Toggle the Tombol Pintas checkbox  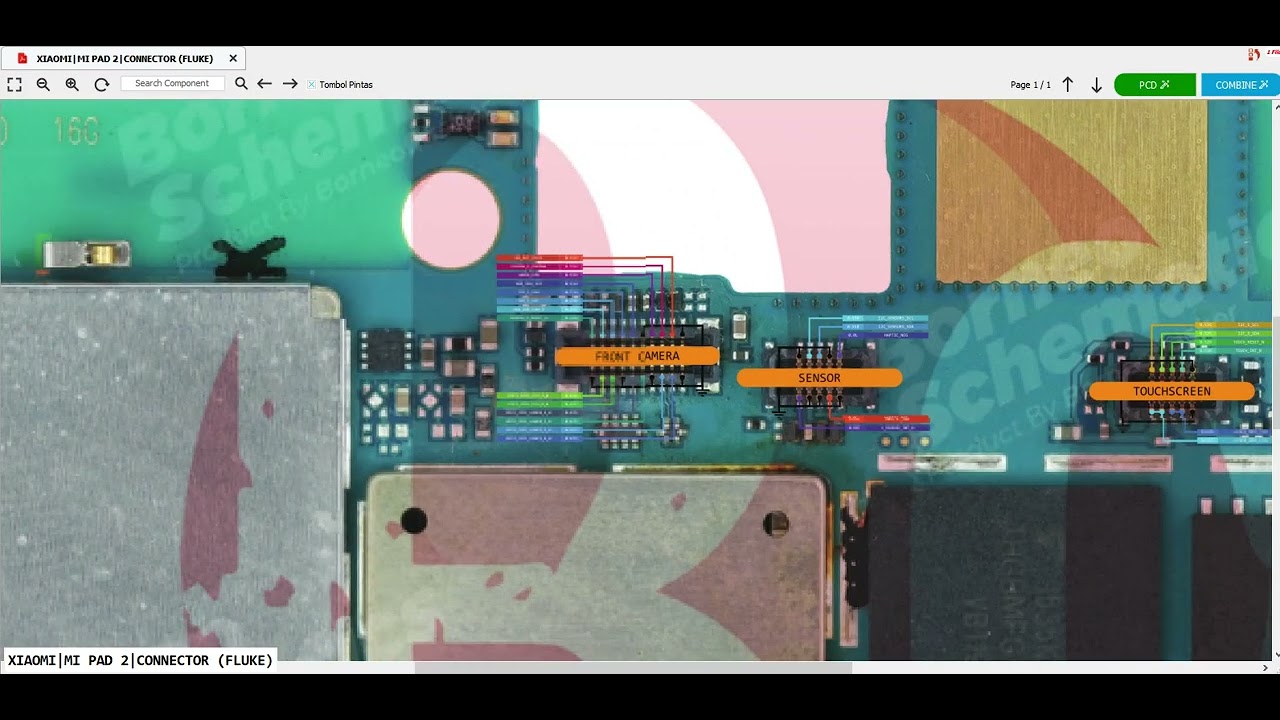(311, 85)
